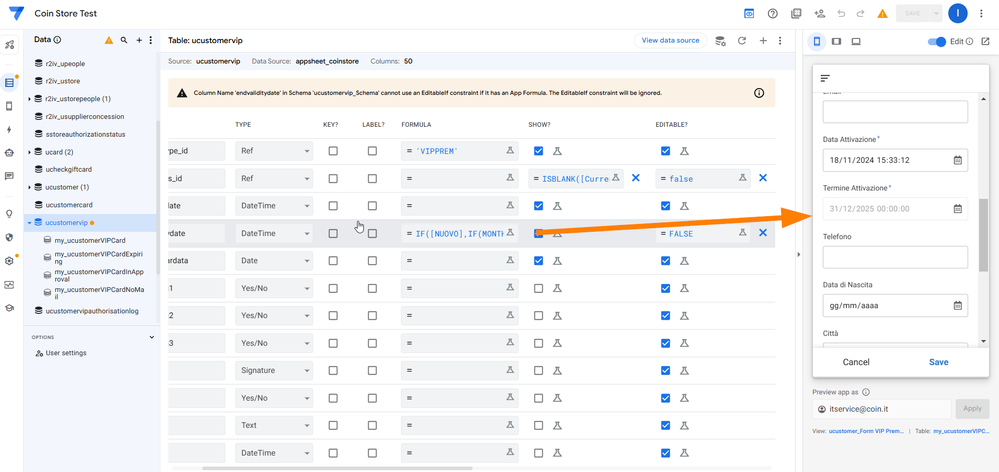Click Save in the preview form

[x=938, y=362]
